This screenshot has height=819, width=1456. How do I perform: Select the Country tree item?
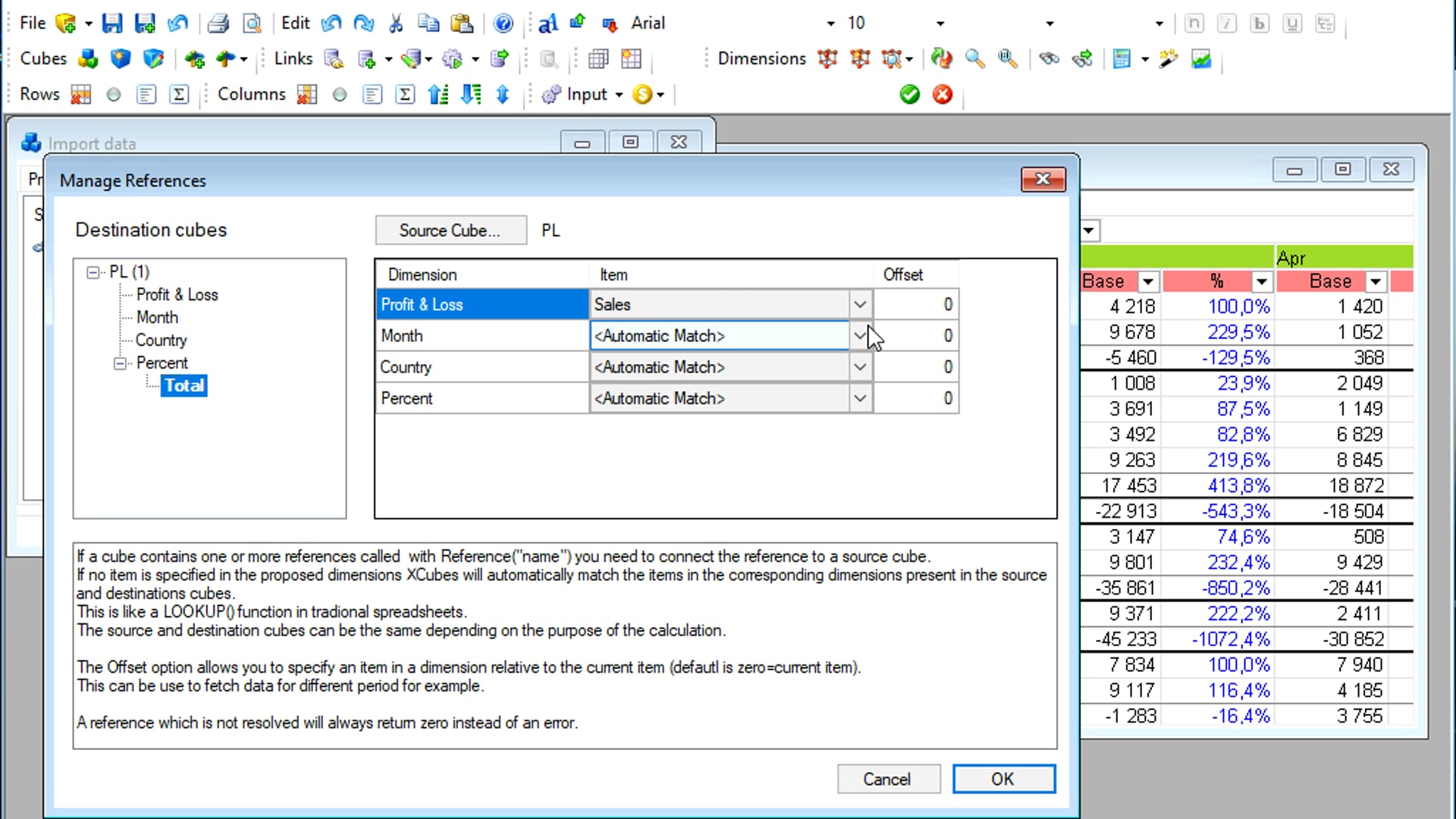161,340
